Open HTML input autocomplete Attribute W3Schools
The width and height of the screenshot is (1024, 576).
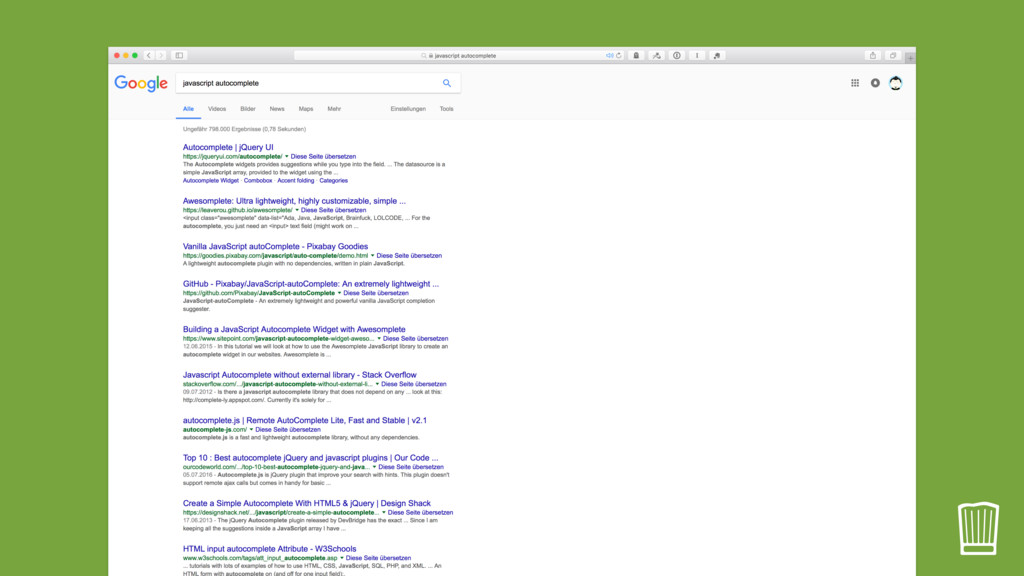269,549
